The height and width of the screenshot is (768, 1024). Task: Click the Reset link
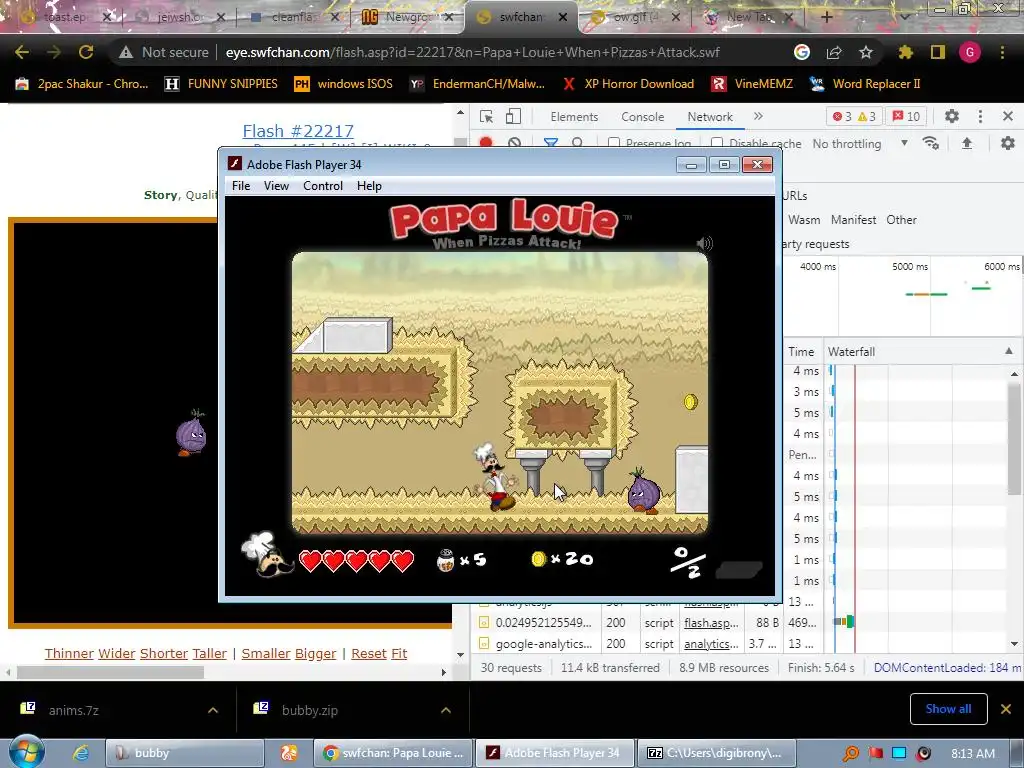tap(369, 654)
